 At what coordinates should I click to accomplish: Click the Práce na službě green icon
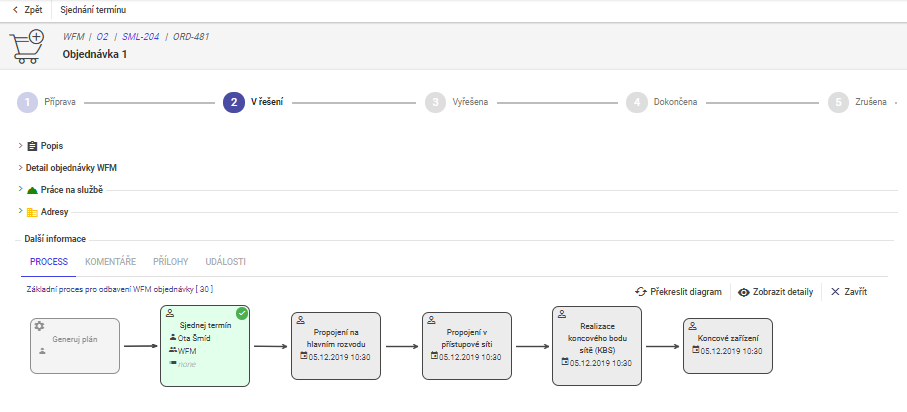coord(32,190)
